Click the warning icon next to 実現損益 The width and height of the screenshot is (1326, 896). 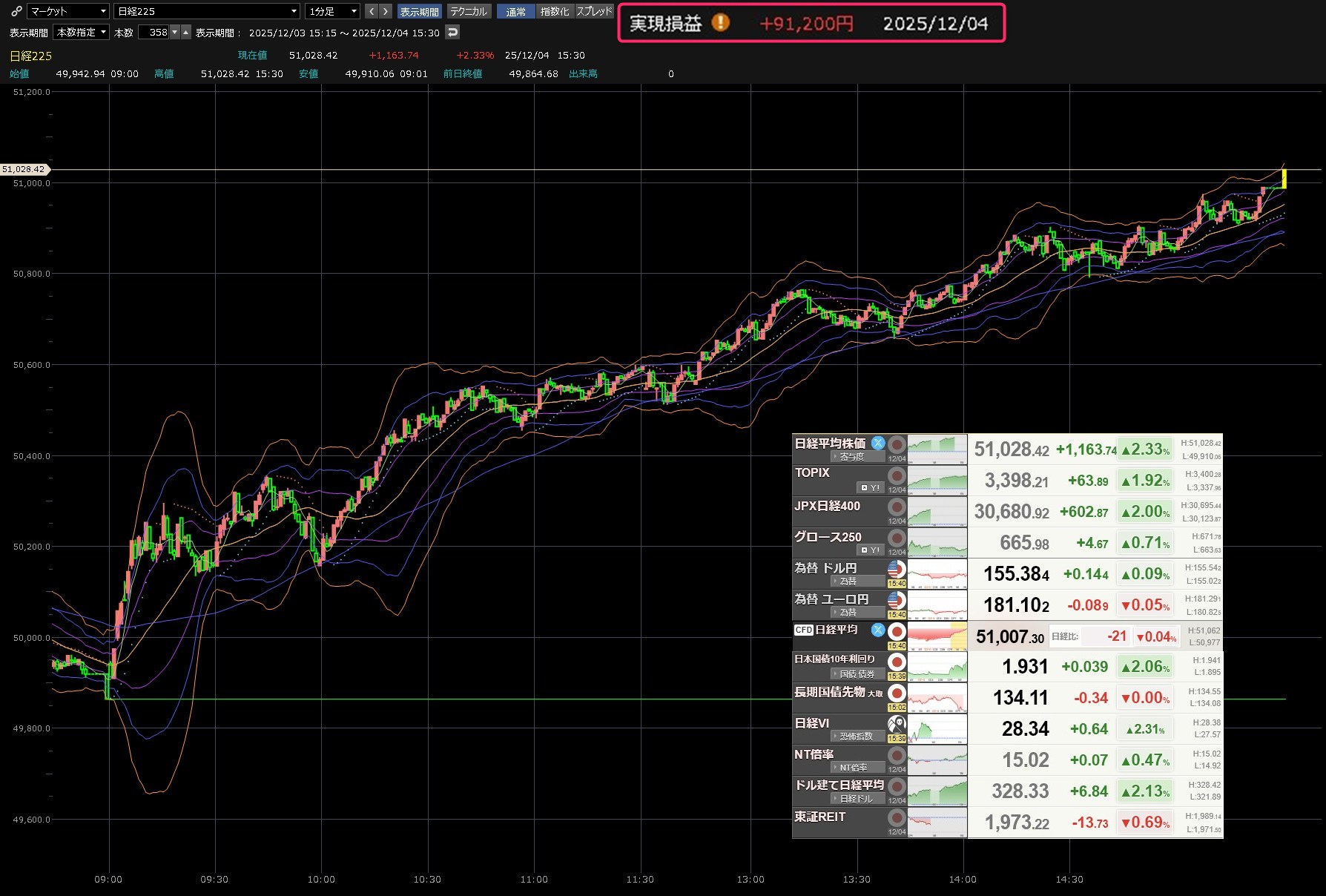click(x=720, y=23)
